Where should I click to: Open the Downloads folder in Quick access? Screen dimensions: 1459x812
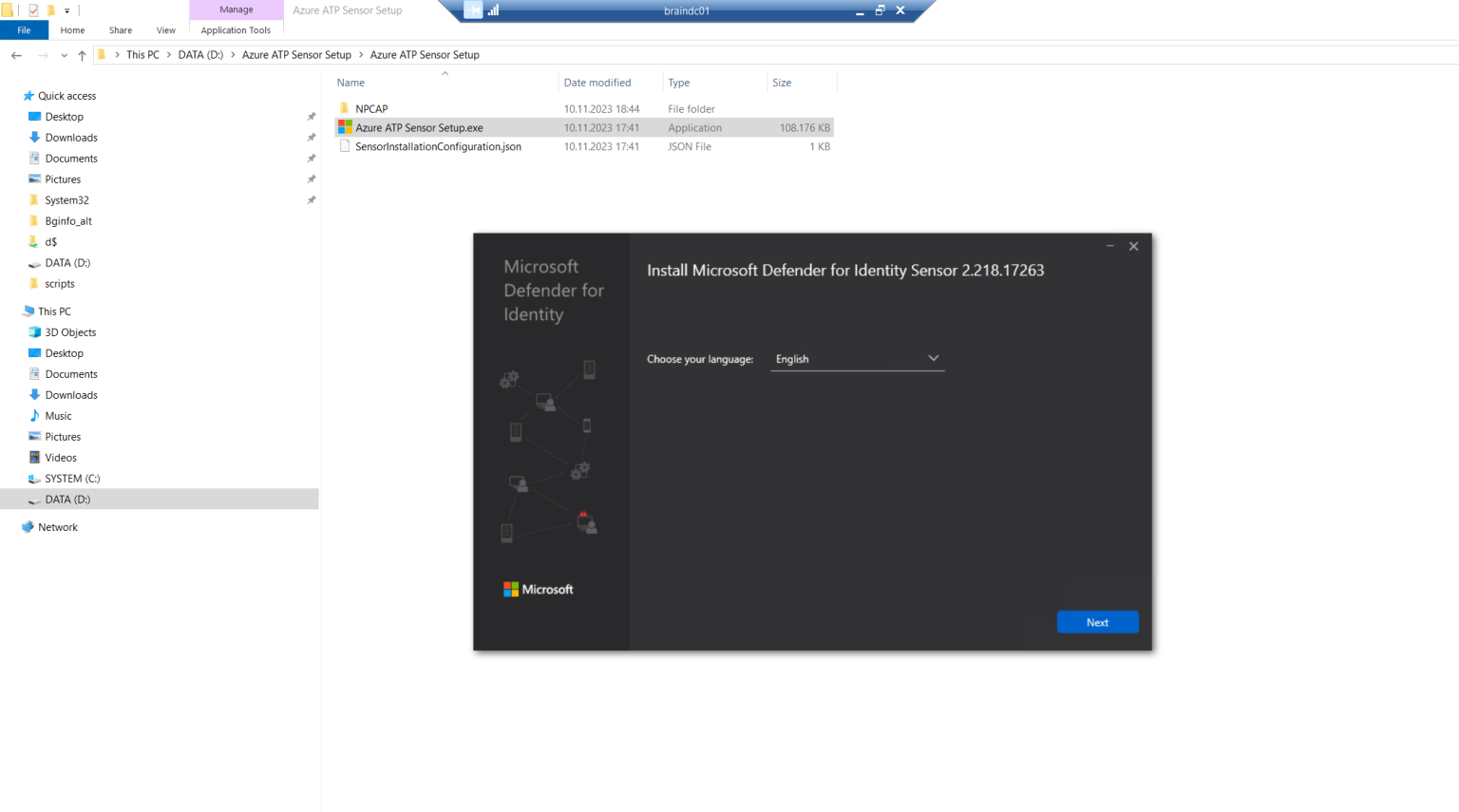[x=70, y=137]
